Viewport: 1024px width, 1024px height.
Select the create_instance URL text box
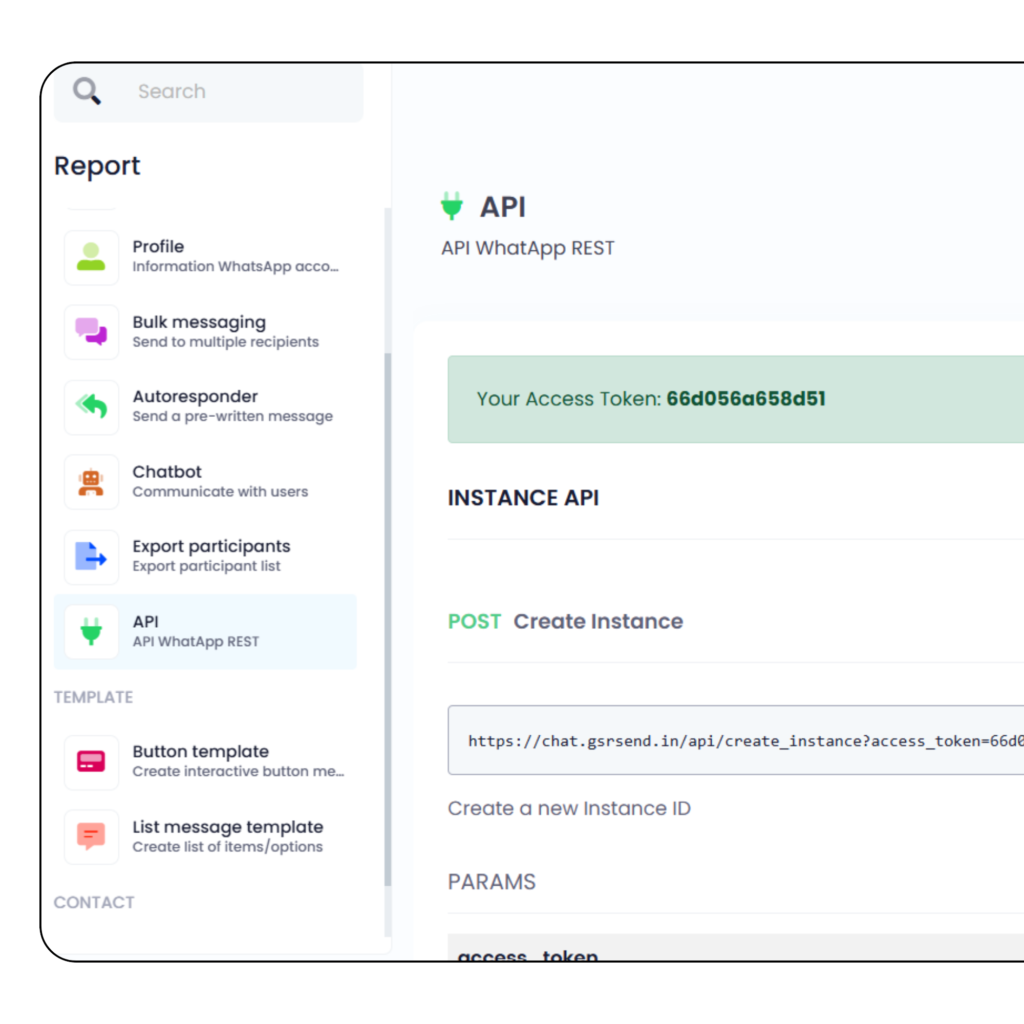pyautogui.click(x=740, y=740)
